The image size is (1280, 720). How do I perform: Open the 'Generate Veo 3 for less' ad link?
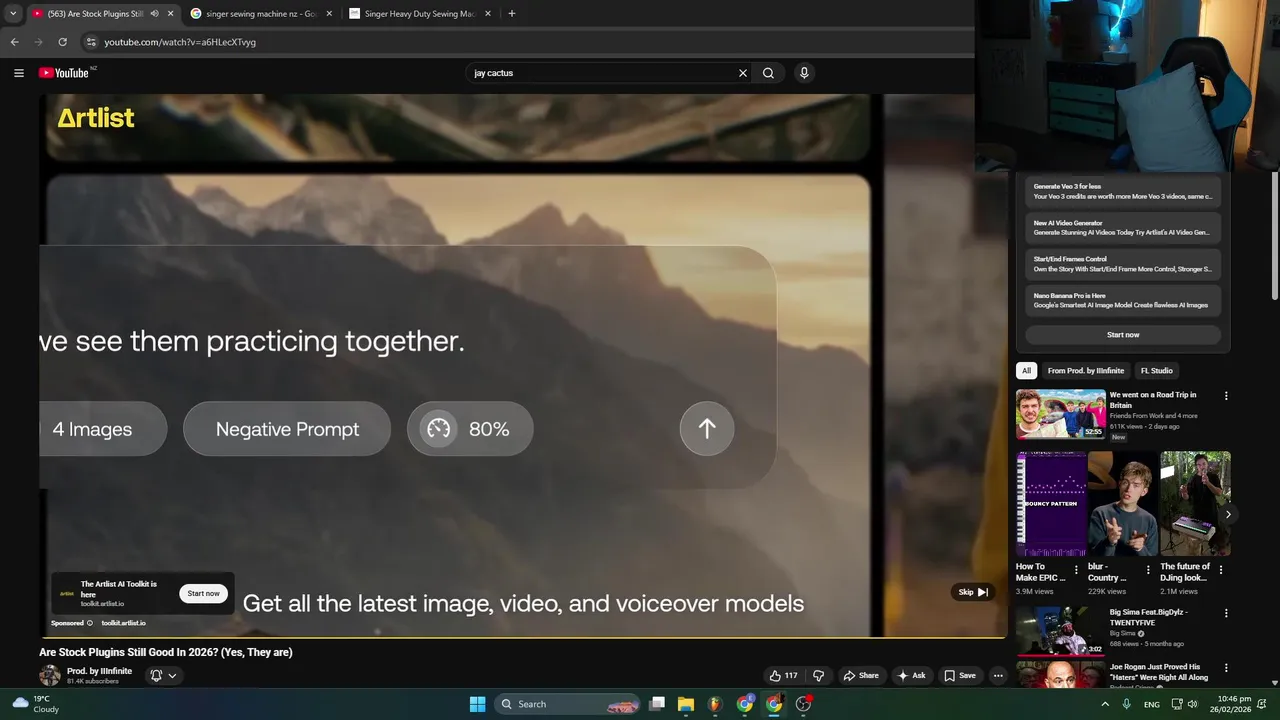[x=1123, y=191]
